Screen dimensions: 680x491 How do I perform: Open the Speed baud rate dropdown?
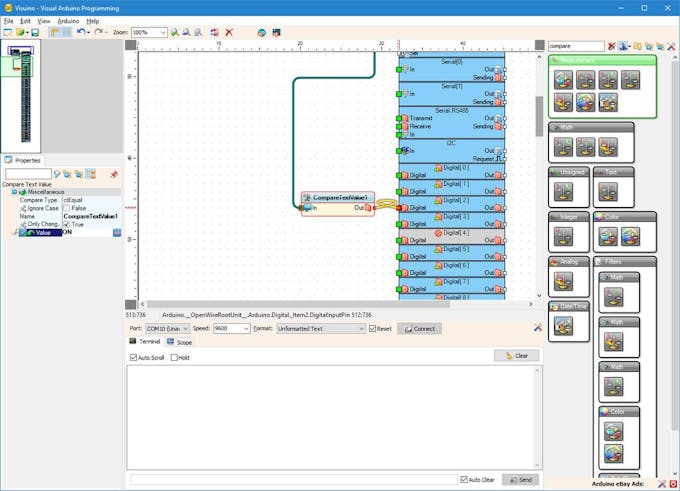pyautogui.click(x=245, y=328)
